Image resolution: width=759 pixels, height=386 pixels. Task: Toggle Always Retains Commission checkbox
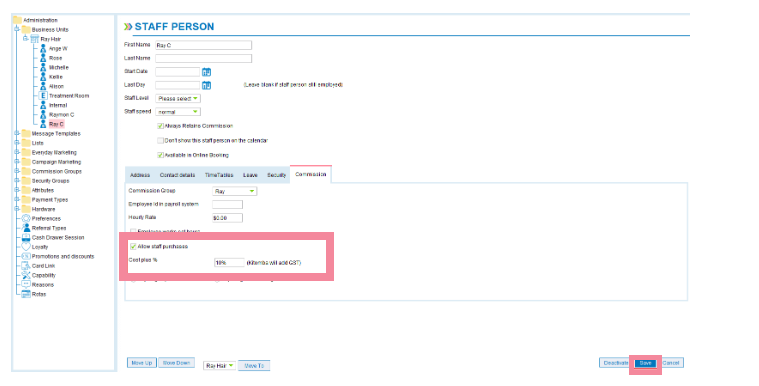click(x=160, y=126)
